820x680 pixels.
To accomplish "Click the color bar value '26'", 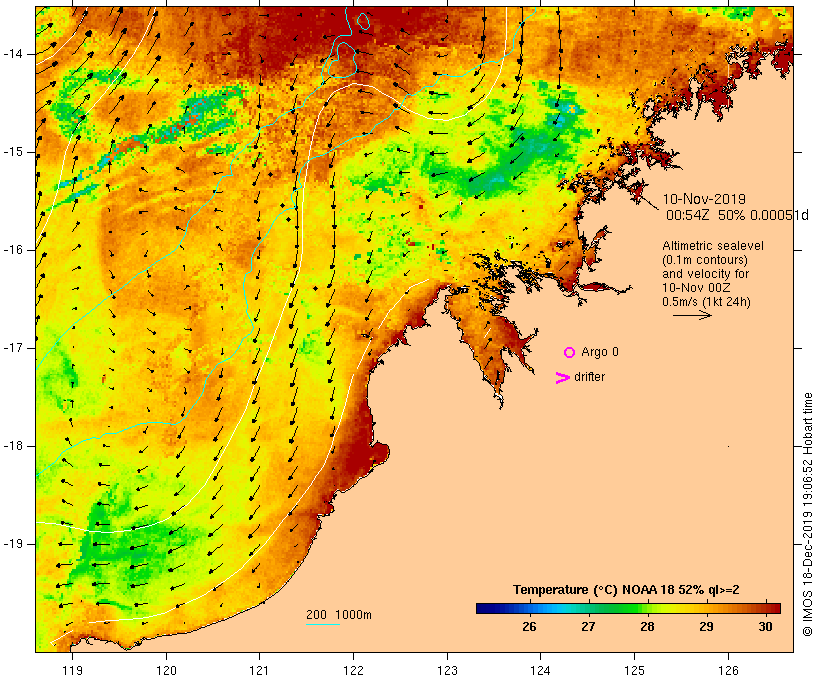I will pos(529,627).
